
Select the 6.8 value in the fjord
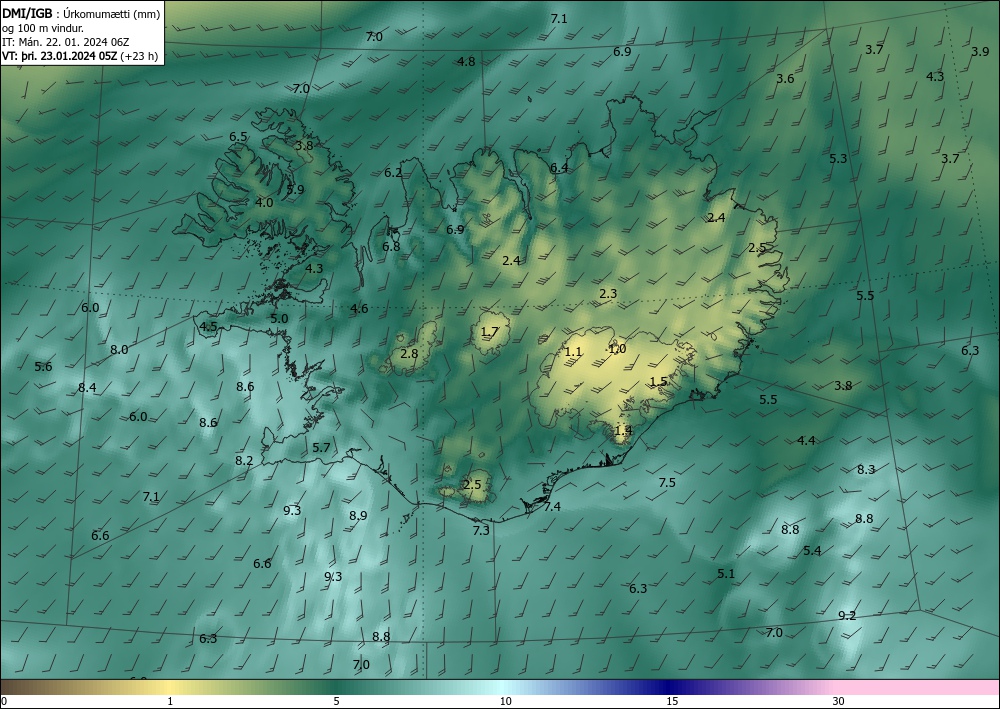[x=391, y=246]
